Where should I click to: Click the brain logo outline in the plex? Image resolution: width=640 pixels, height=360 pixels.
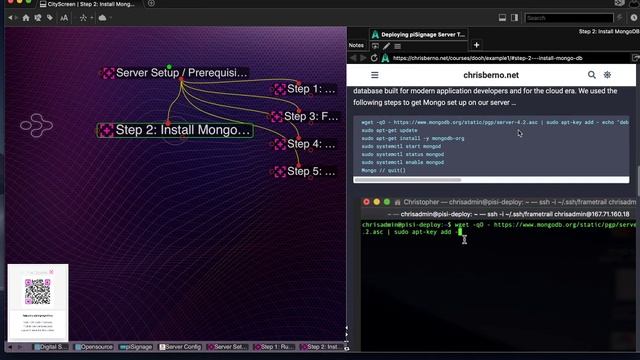click(36, 125)
